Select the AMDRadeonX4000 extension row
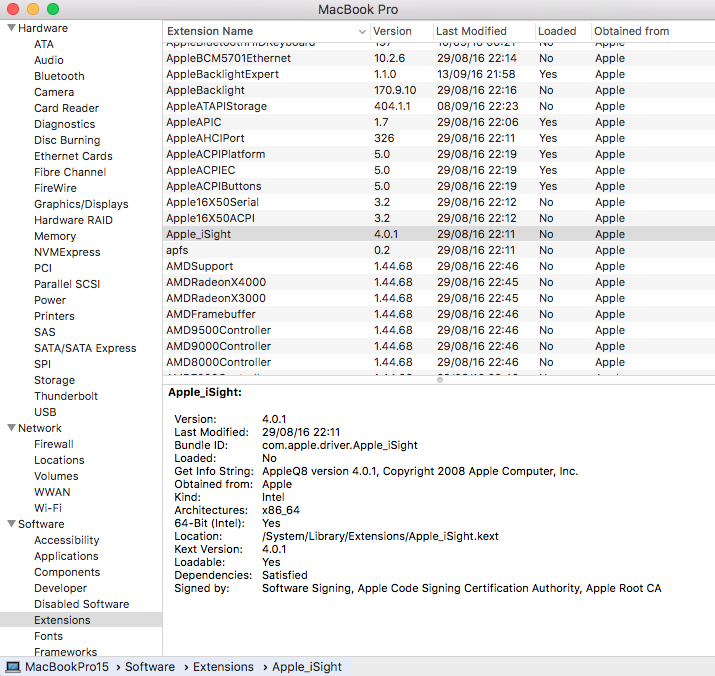Image resolution: width=715 pixels, height=676 pixels. pyautogui.click(x=439, y=282)
